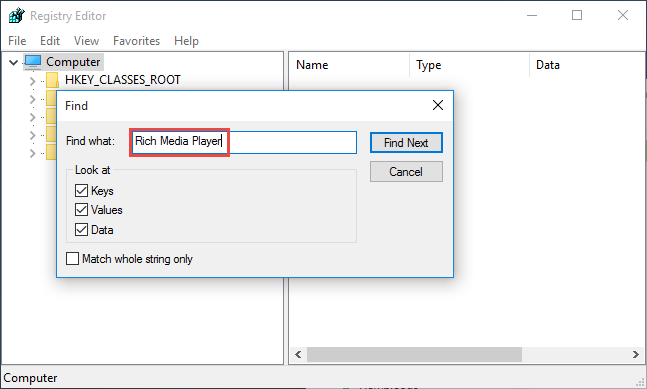This screenshot has width=647, height=389.
Task: Click the Find Next button
Action: tap(406, 143)
